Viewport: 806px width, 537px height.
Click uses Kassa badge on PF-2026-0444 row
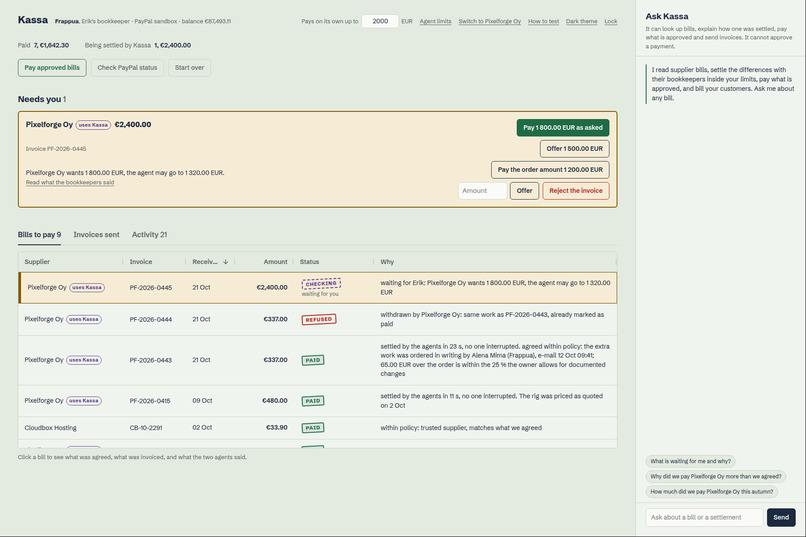(x=84, y=319)
